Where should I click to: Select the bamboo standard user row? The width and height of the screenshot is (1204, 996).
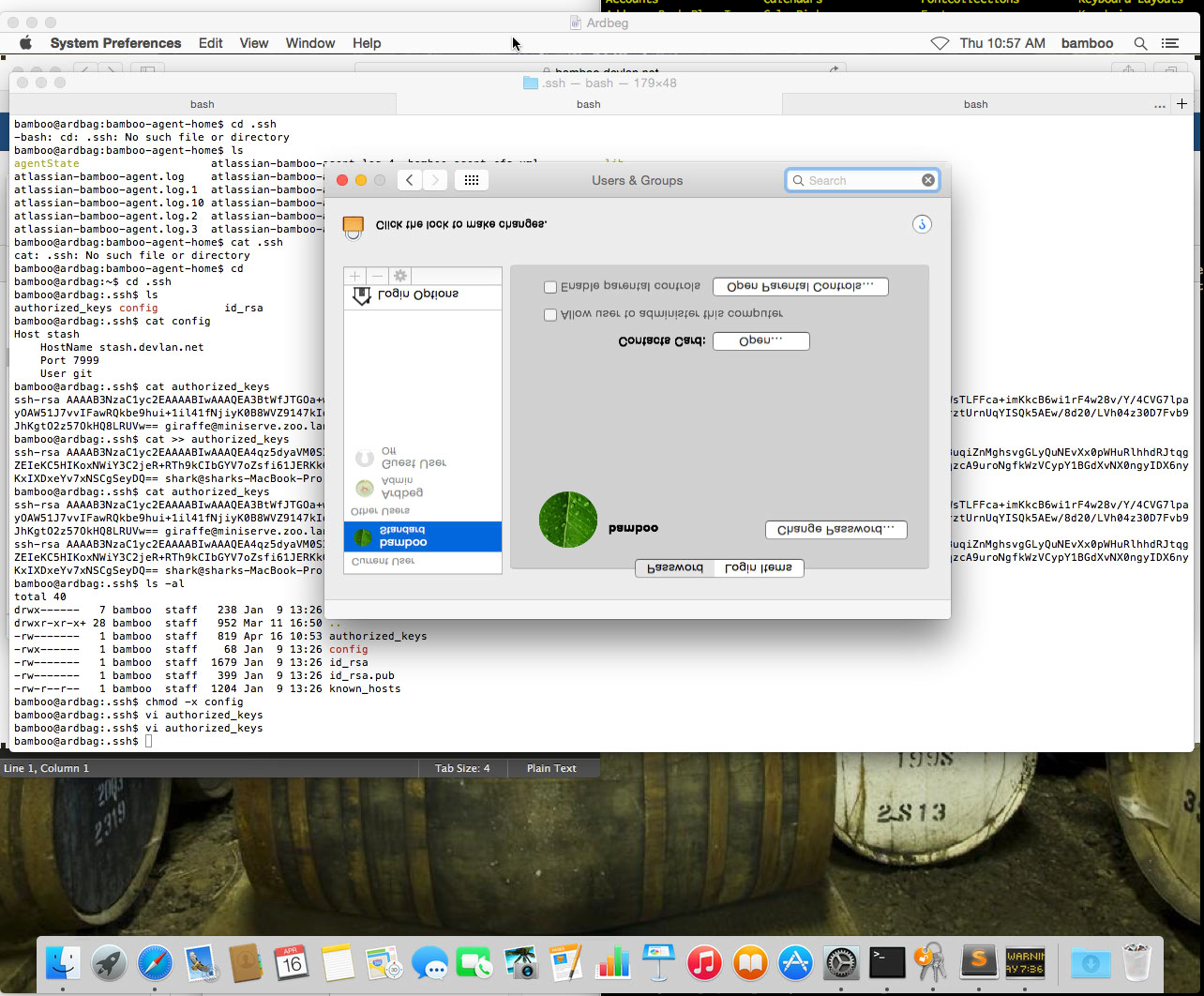point(423,536)
